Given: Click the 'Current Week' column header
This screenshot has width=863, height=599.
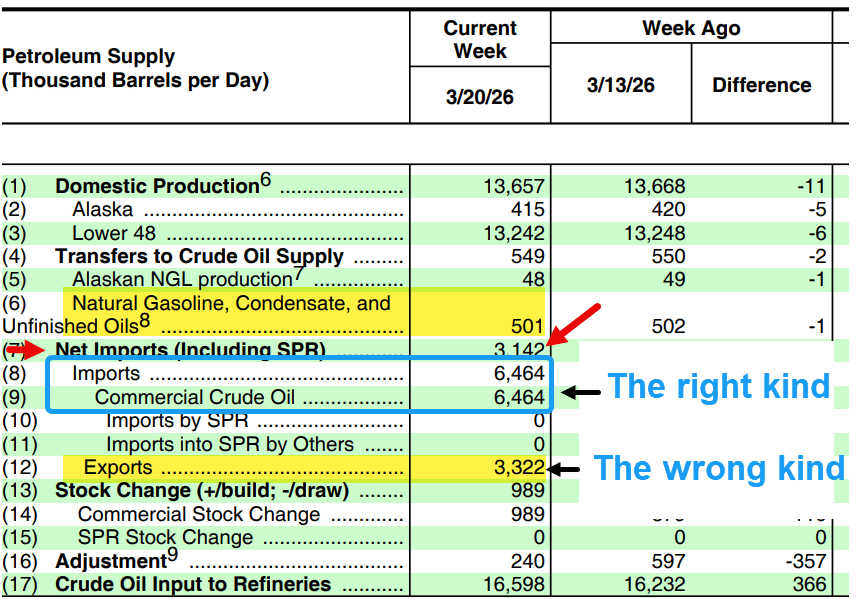Looking at the screenshot, I should (480, 40).
